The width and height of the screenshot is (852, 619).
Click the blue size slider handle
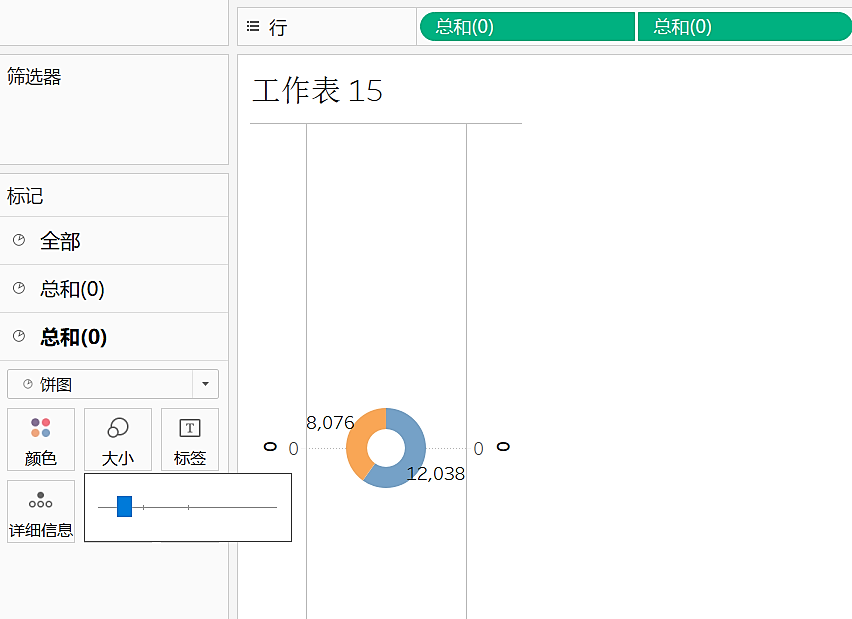tap(124, 507)
